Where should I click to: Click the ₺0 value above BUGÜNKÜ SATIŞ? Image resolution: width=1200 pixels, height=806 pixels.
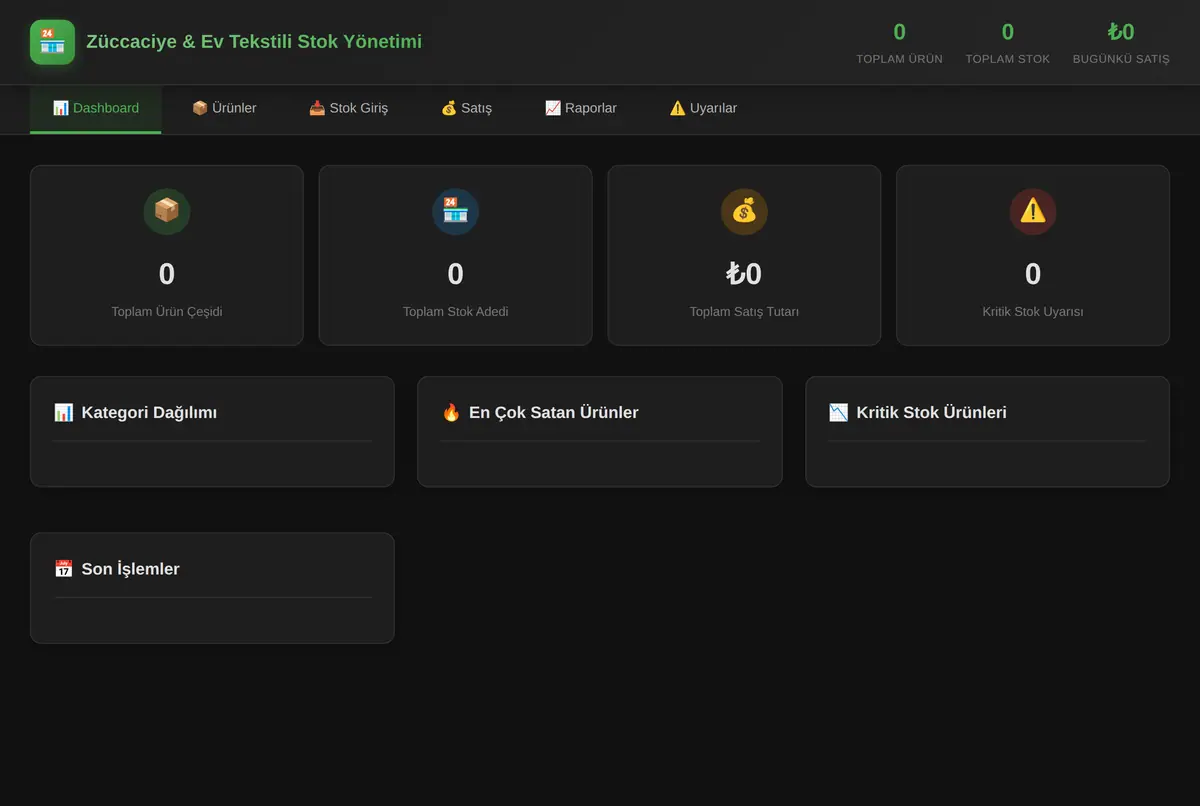click(x=1121, y=32)
